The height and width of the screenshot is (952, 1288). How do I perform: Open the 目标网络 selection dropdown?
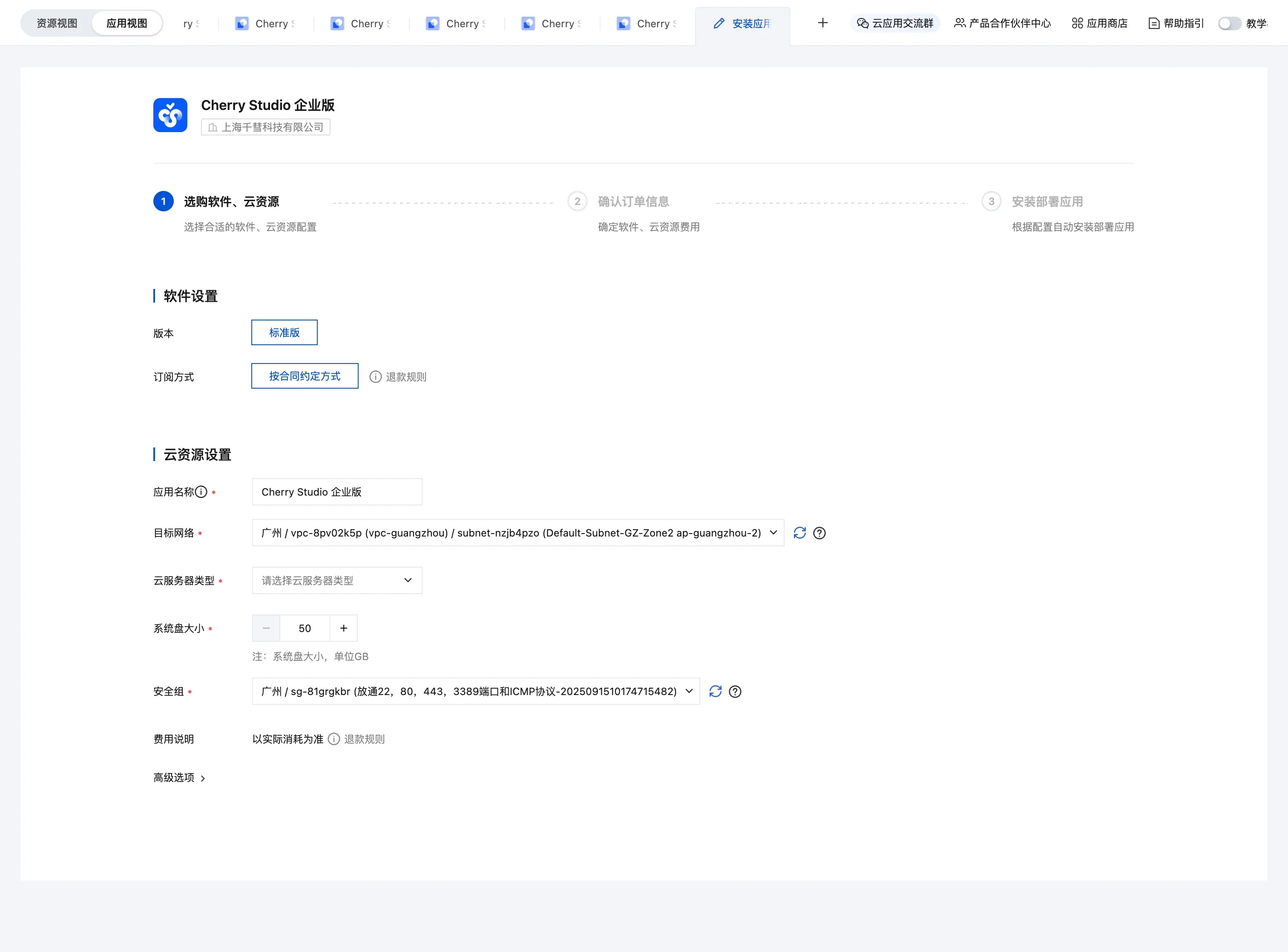click(x=518, y=533)
